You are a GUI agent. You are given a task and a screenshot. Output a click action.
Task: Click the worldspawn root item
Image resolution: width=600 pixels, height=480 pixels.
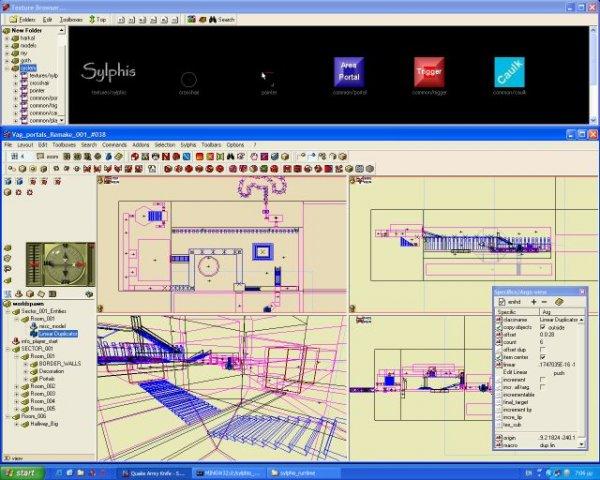click(x=28, y=304)
